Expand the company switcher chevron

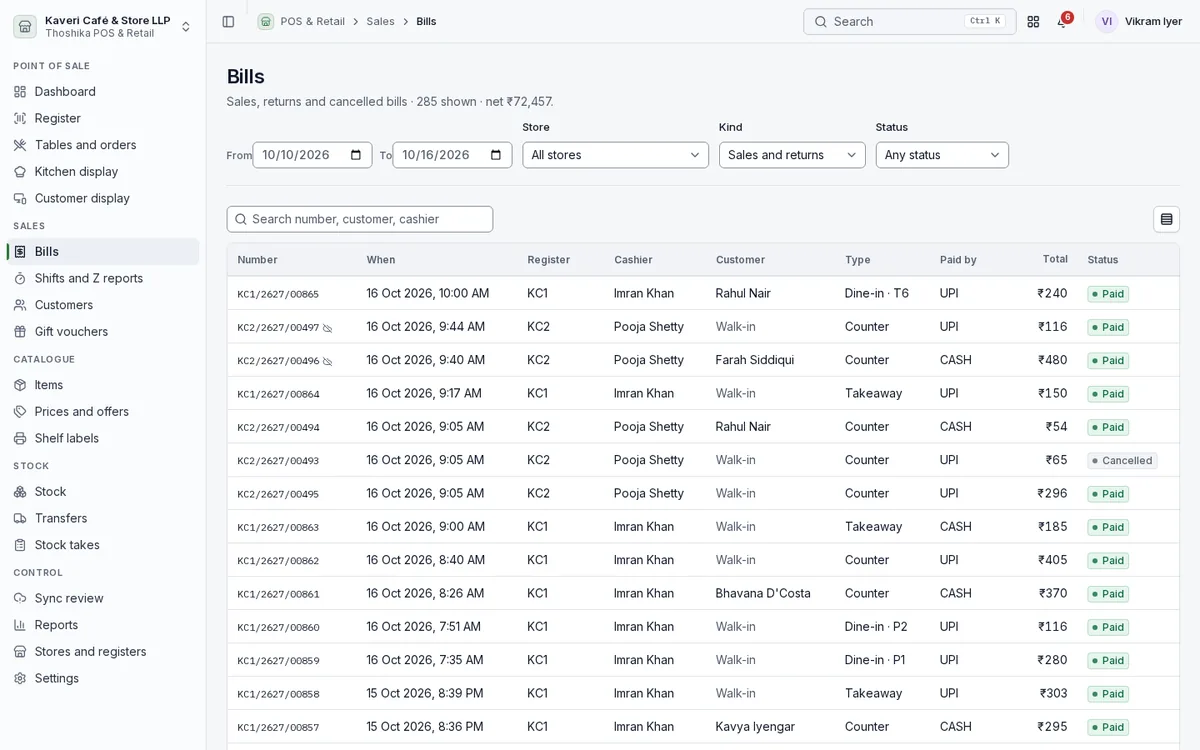pyautogui.click(x=186, y=27)
